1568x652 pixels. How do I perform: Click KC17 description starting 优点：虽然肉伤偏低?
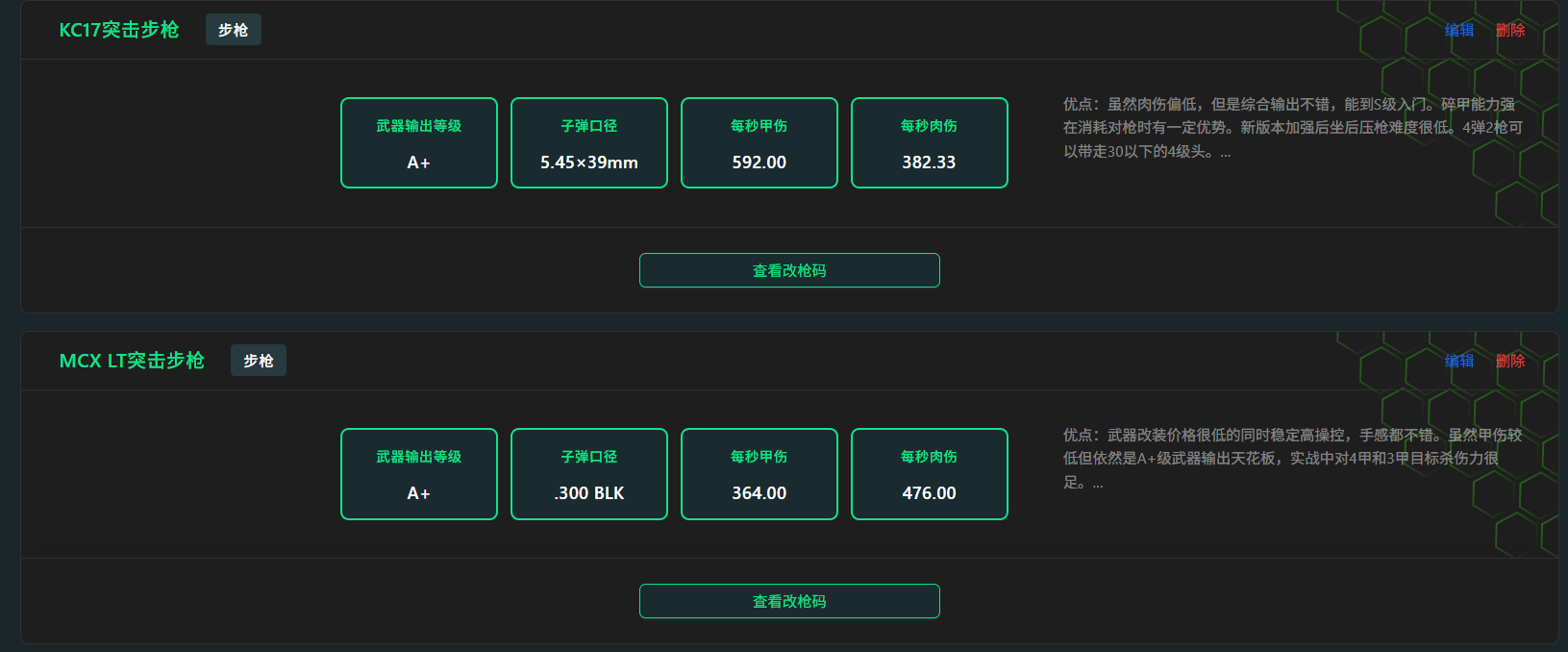(1293, 128)
